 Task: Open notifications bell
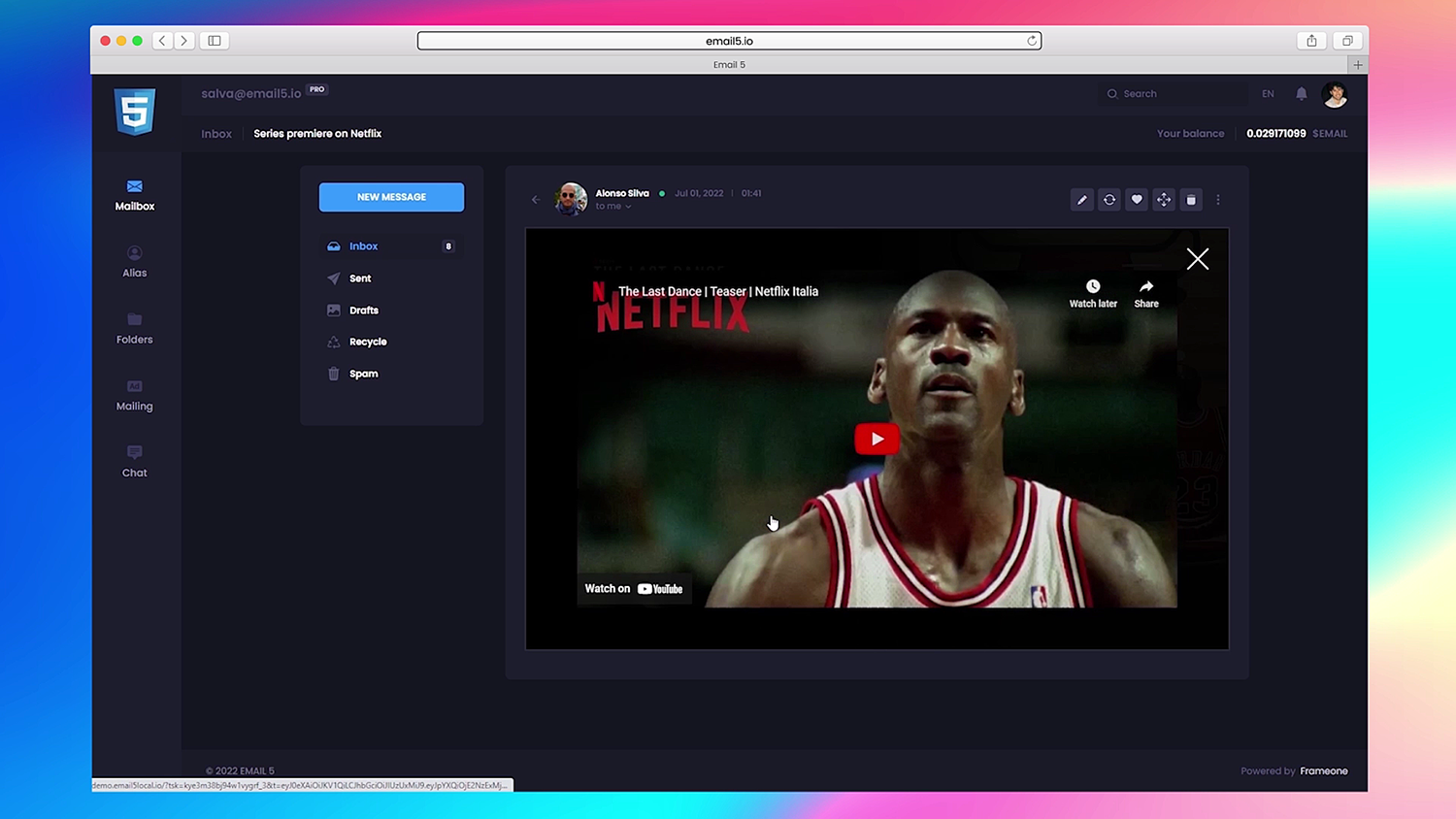[1302, 94]
